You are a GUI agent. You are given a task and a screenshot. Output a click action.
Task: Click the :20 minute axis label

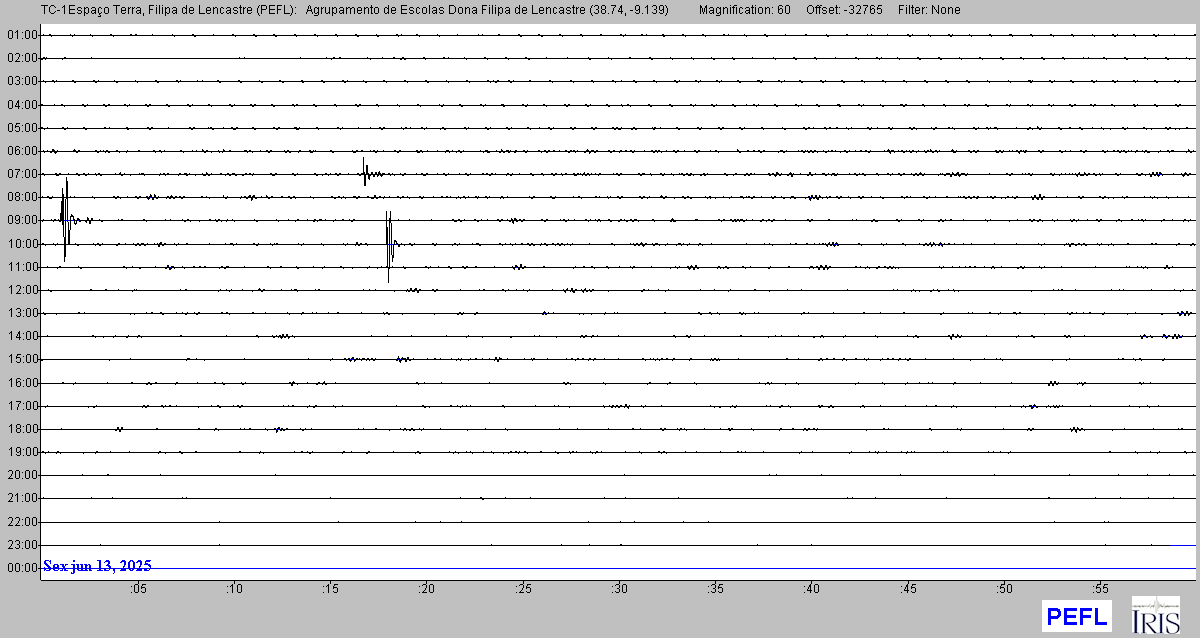pyautogui.click(x=427, y=589)
